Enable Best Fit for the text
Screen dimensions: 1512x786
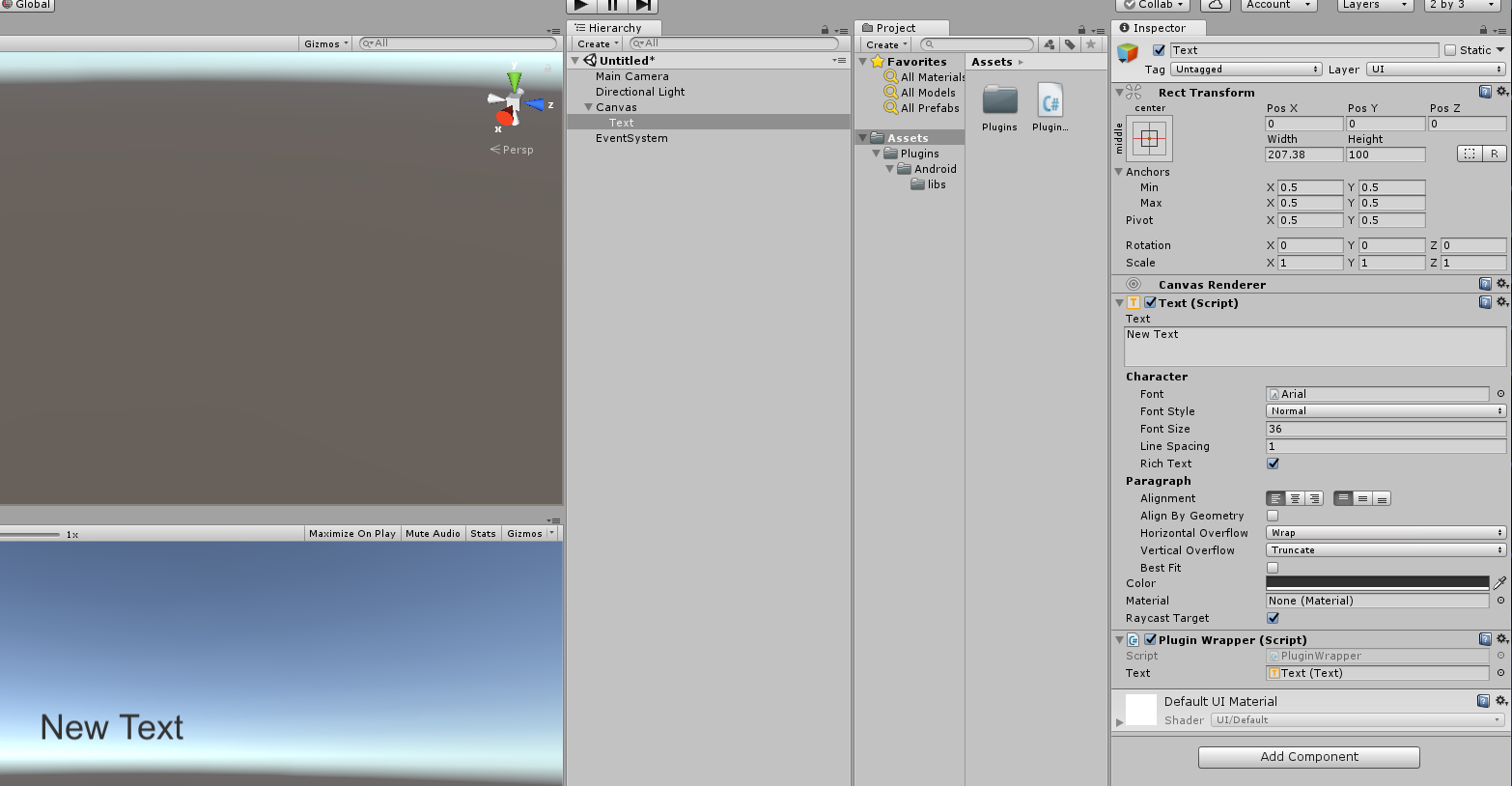[1273, 568]
